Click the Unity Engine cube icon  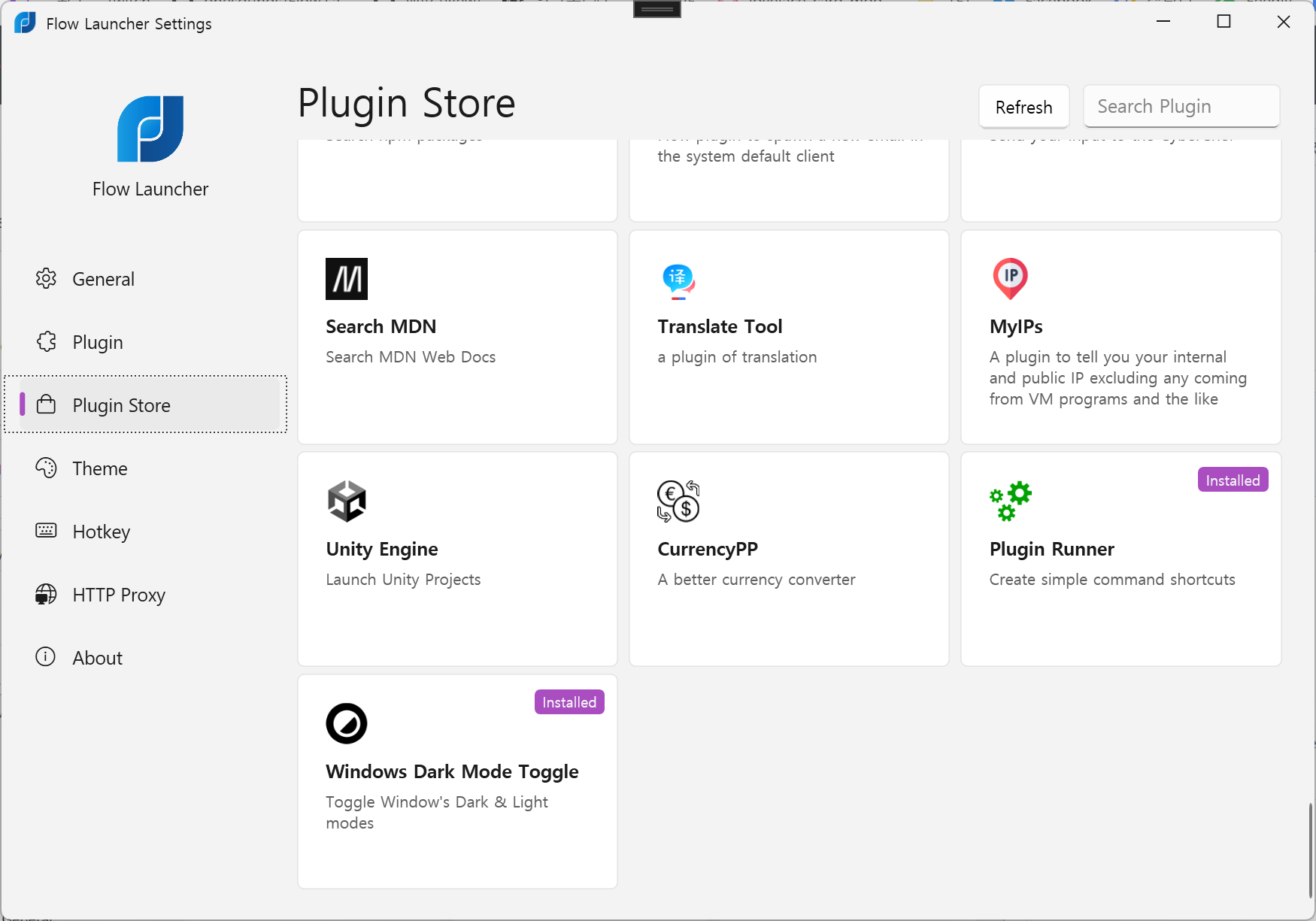pos(347,501)
